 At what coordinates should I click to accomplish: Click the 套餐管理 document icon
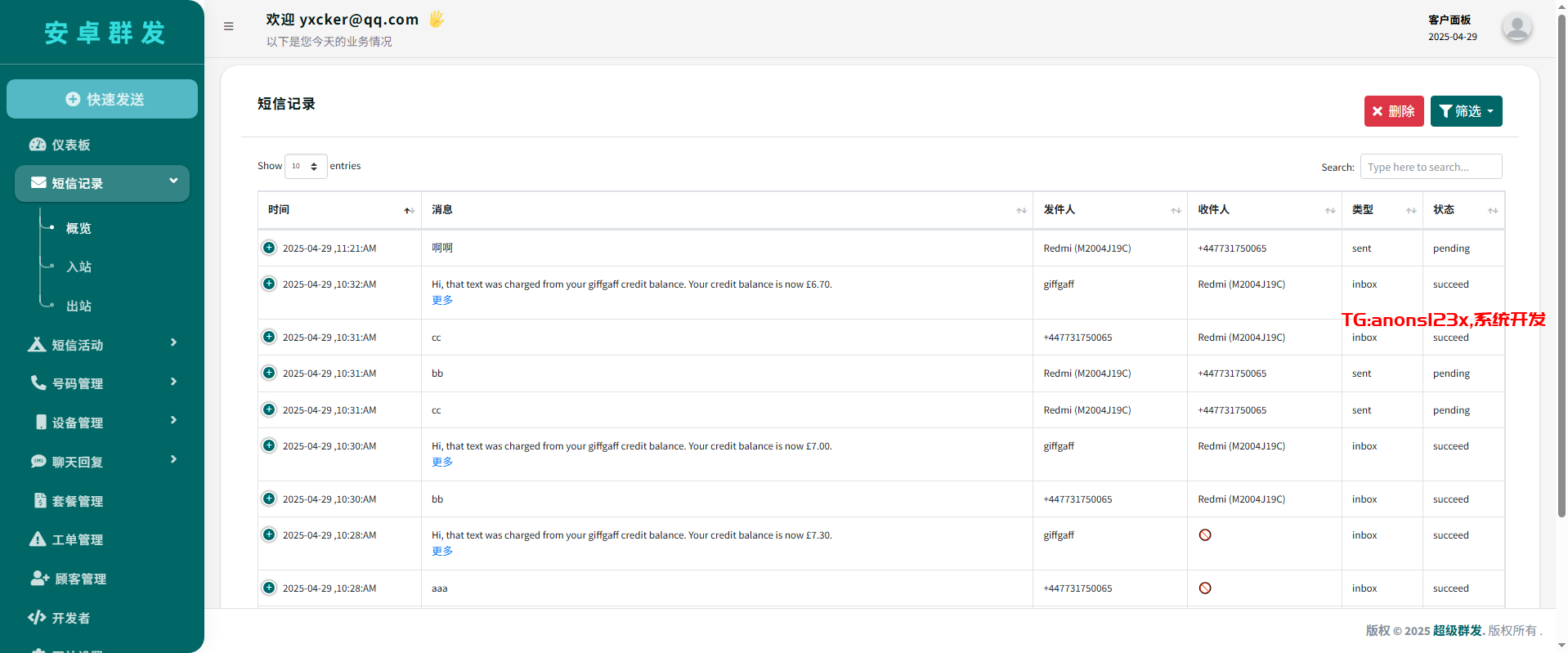pyautogui.click(x=40, y=500)
